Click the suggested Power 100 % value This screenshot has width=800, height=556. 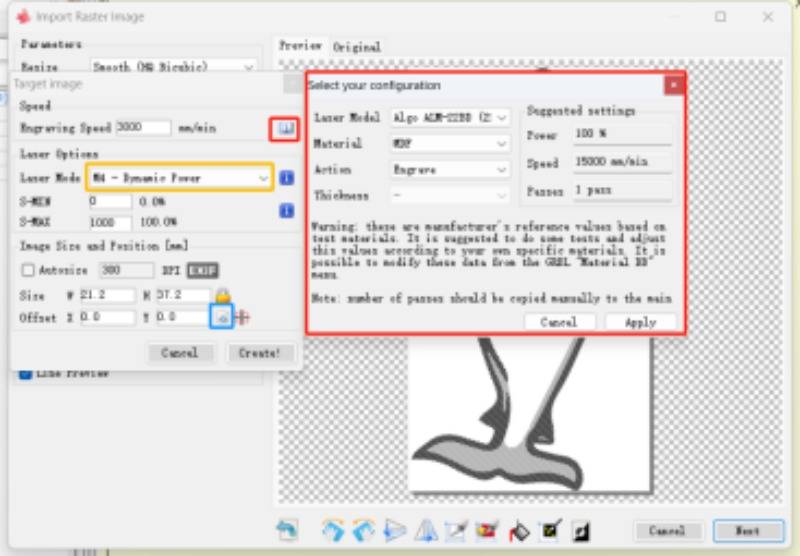[622, 135]
